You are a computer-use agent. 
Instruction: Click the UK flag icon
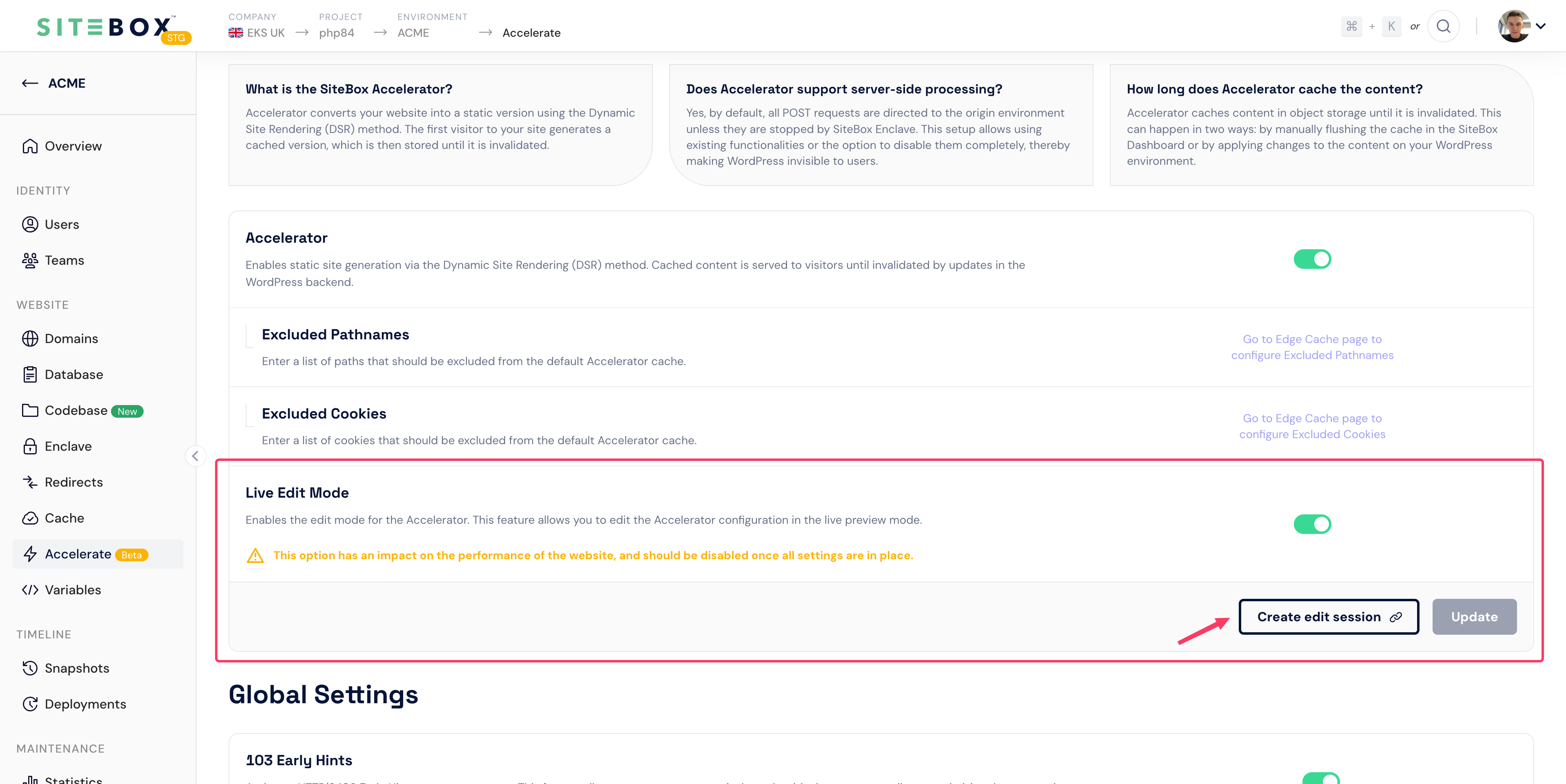[236, 33]
